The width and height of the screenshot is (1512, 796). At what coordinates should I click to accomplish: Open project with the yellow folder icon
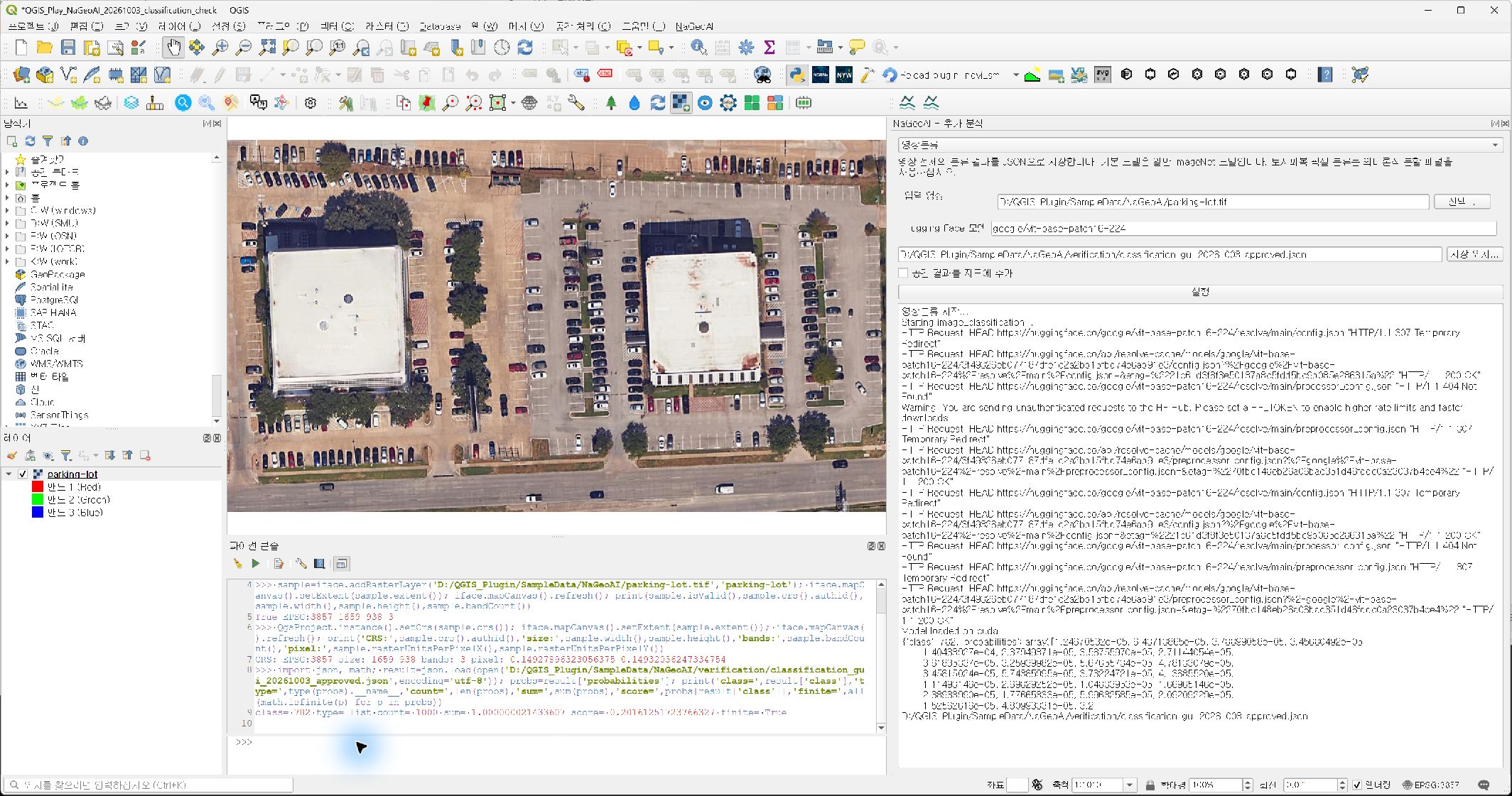pos(45,48)
